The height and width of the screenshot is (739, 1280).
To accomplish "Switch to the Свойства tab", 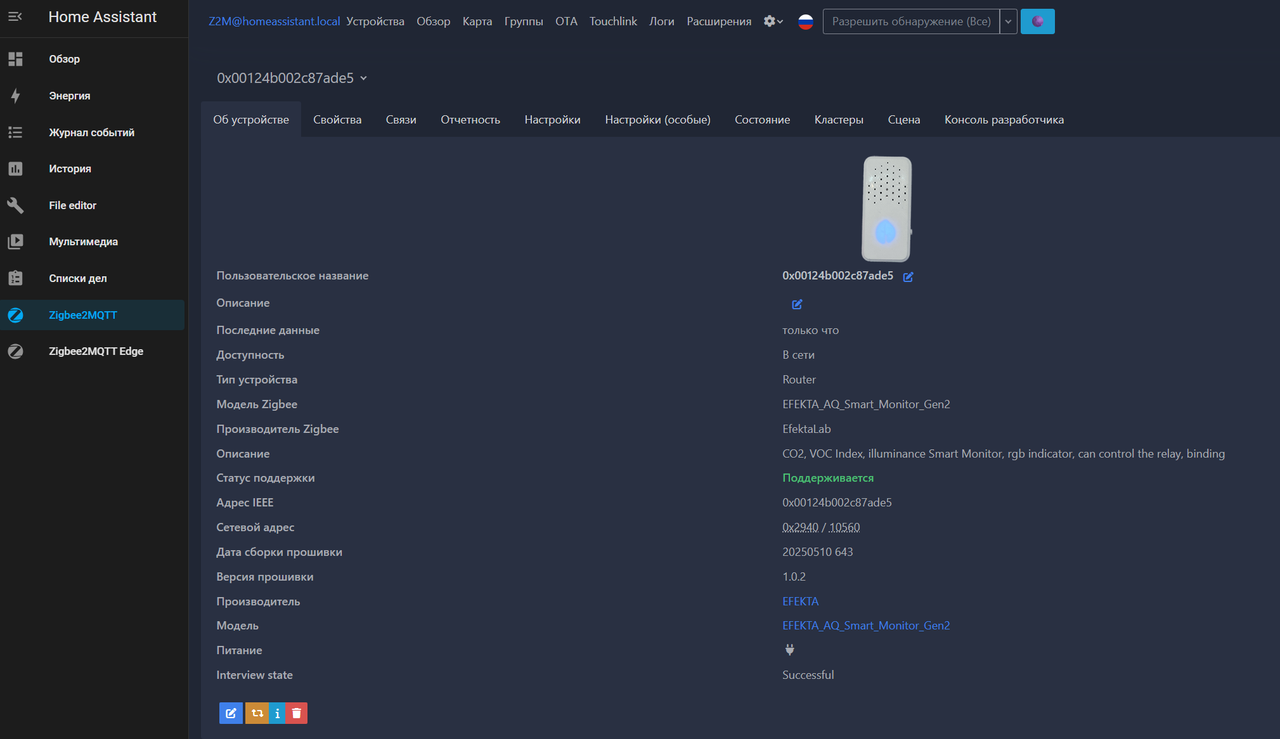I will click(x=337, y=120).
